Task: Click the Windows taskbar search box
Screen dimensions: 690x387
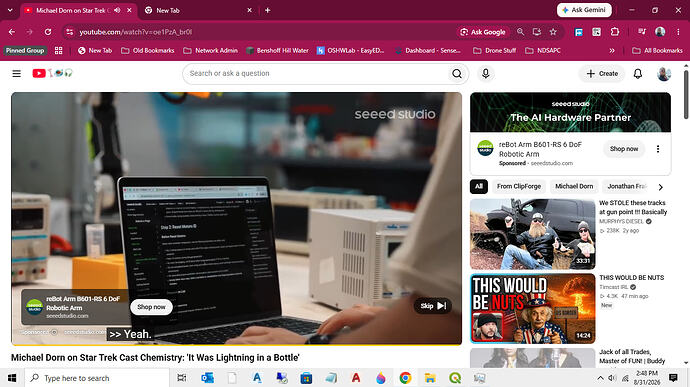Action: click(97, 378)
